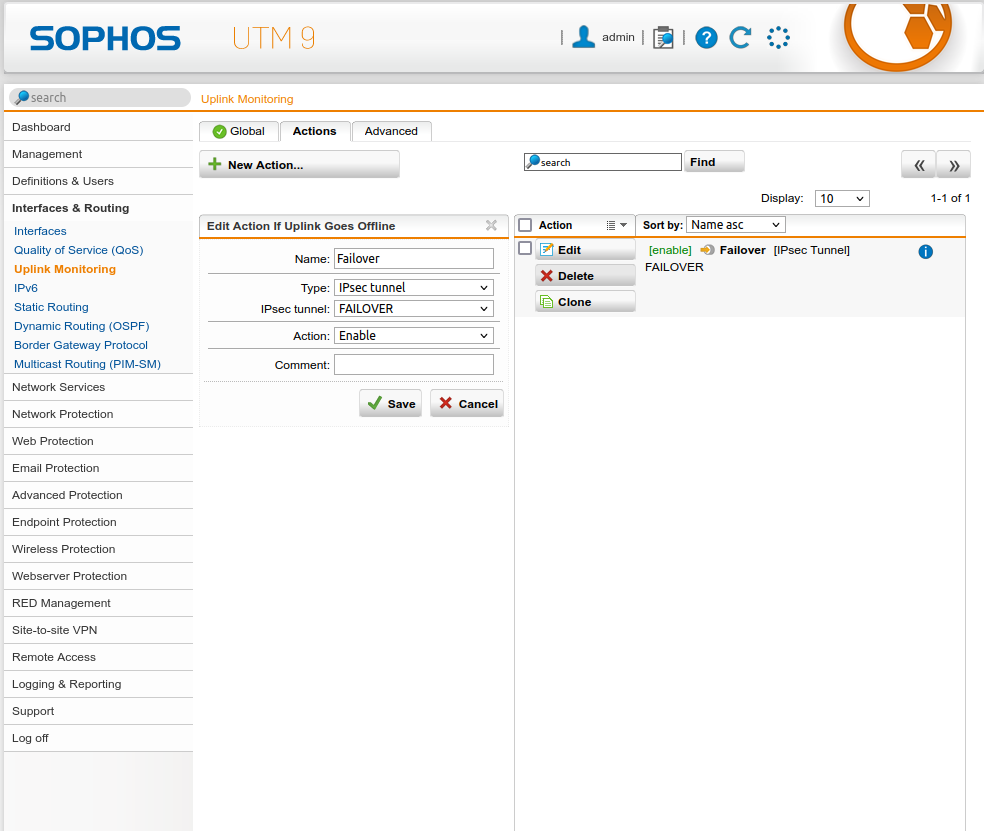Image resolution: width=984 pixels, height=831 pixels.
Task: Click the Save button
Action: point(390,404)
